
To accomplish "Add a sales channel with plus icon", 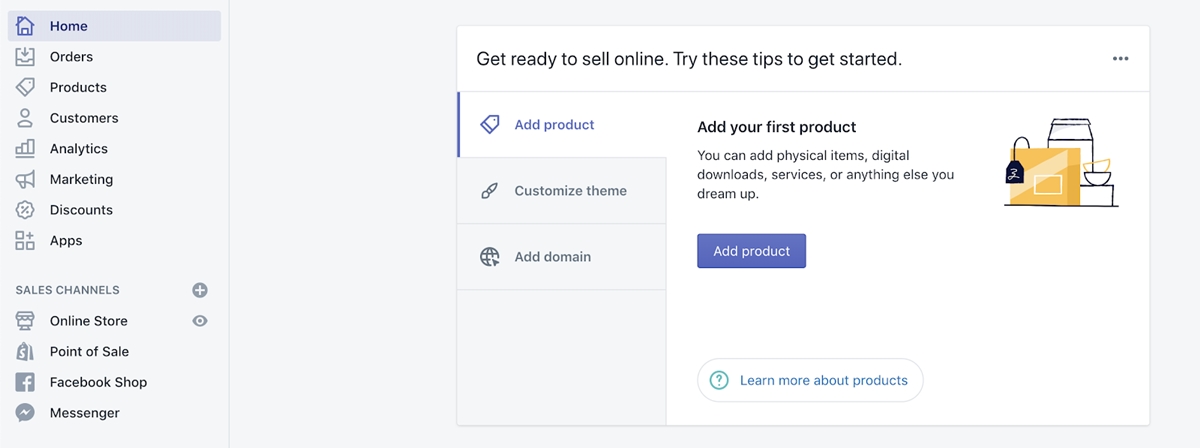I will click(x=200, y=290).
